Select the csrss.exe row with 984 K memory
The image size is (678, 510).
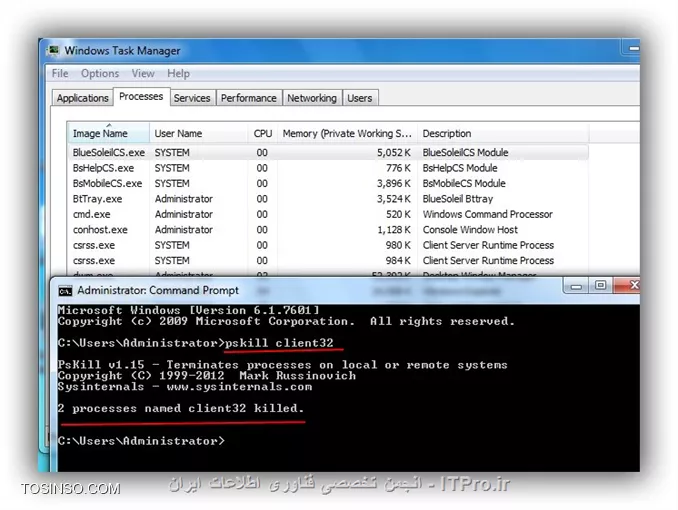328,261
